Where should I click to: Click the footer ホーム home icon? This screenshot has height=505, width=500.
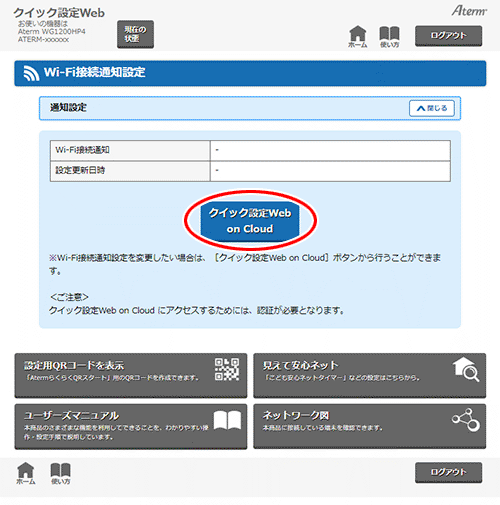(x=26, y=473)
